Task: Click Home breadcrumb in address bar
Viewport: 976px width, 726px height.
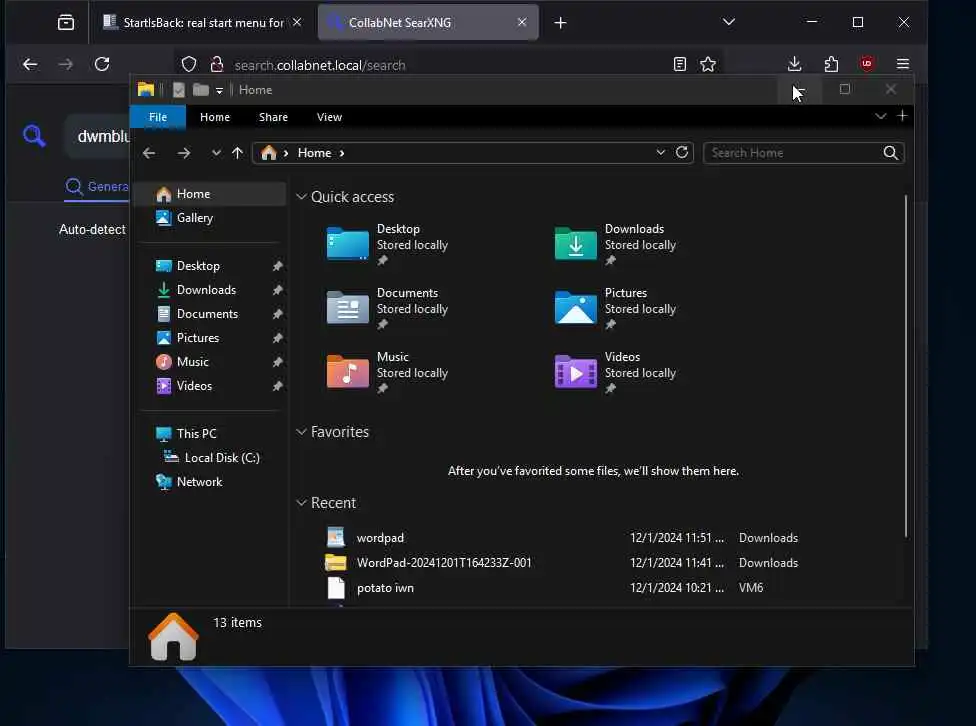Action: (x=314, y=153)
